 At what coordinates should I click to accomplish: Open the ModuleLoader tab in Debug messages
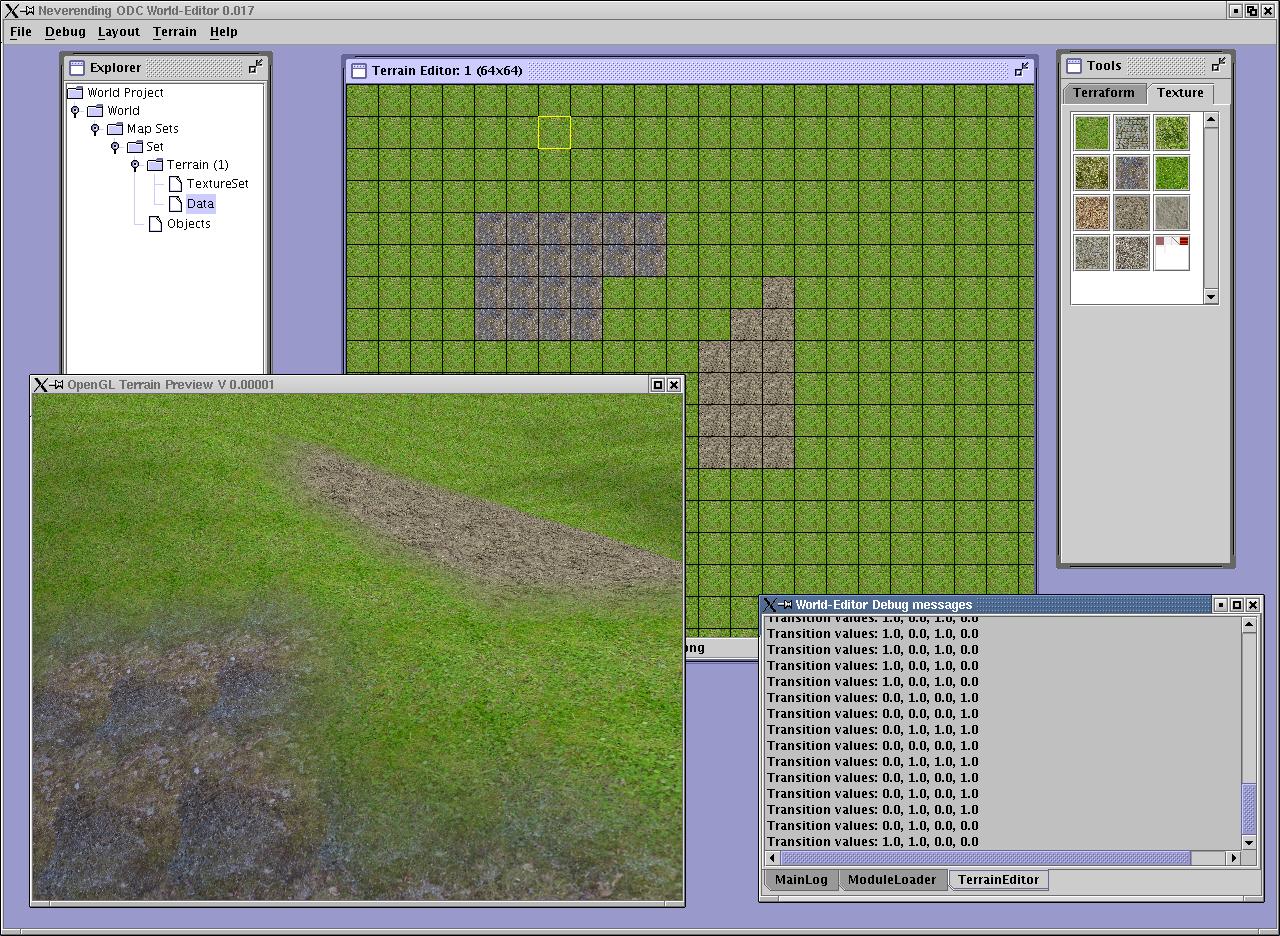892,880
